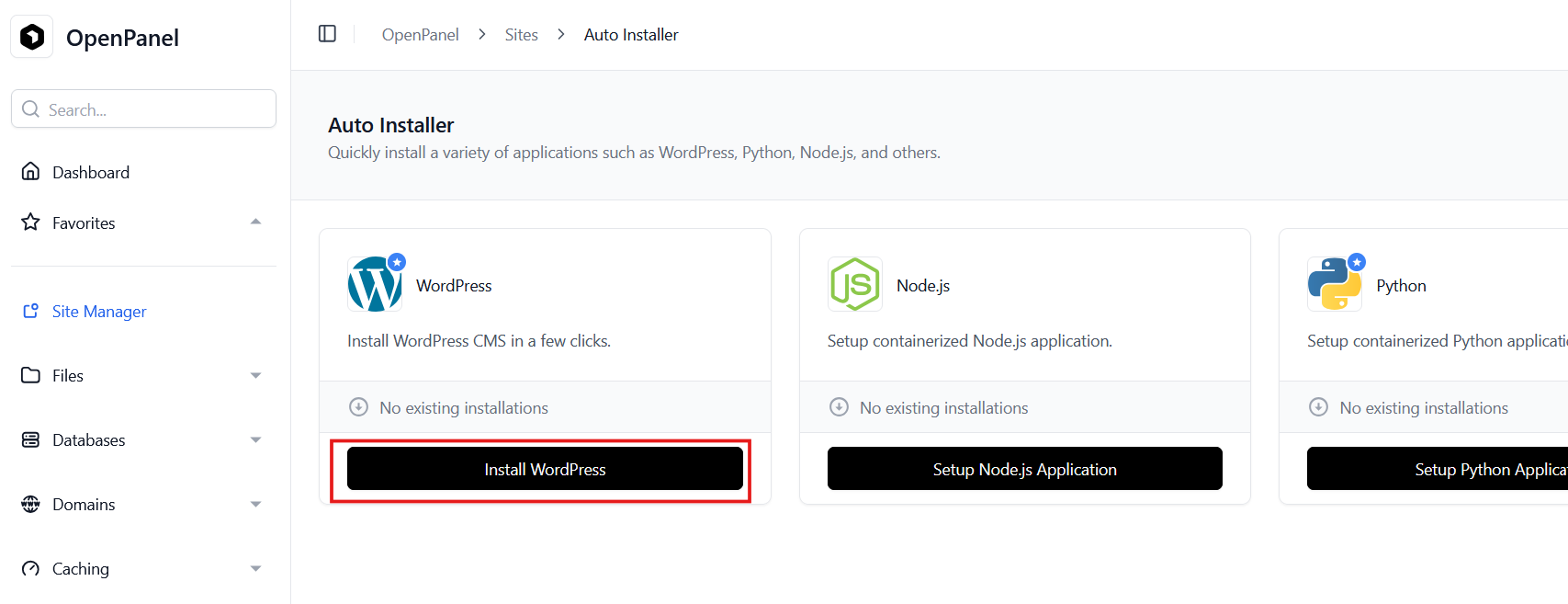Click Setup Python Application button
This screenshot has height=604, width=1568.
1438,469
